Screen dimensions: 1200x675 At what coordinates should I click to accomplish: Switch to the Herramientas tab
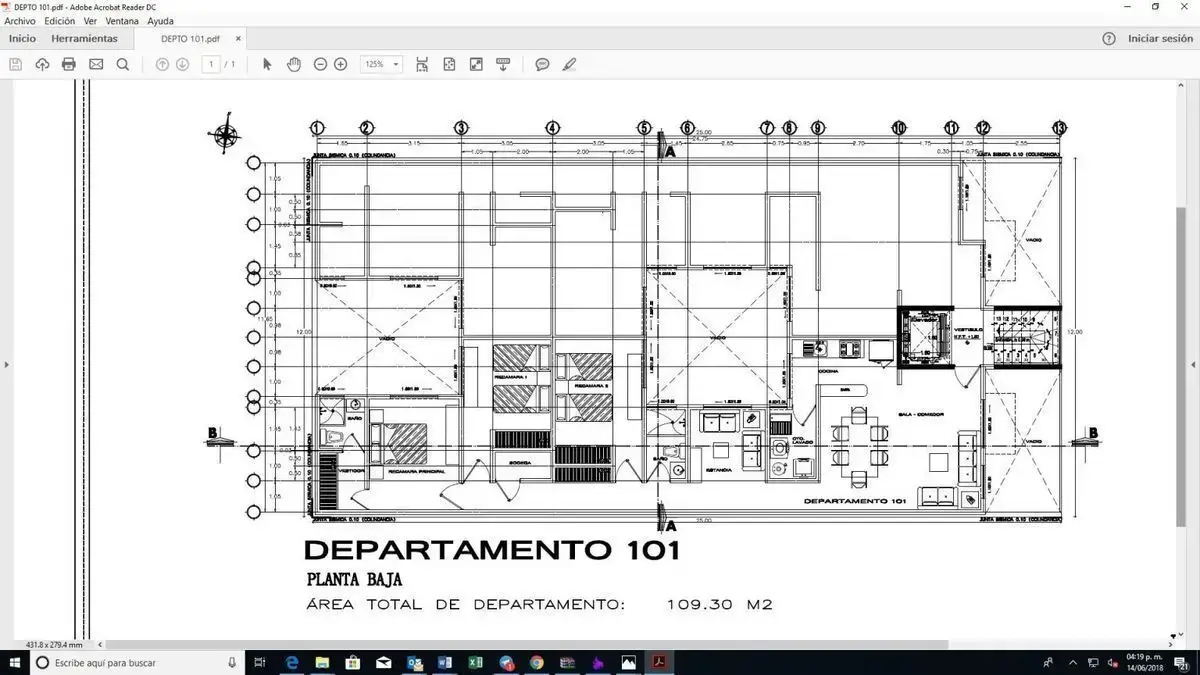(x=84, y=39)
